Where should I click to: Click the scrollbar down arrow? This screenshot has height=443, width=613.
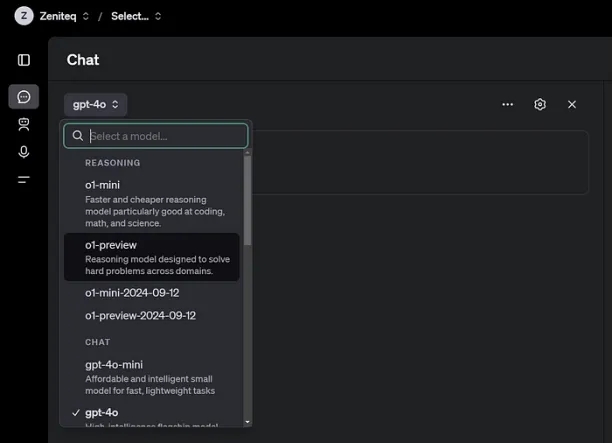[247, 422]
